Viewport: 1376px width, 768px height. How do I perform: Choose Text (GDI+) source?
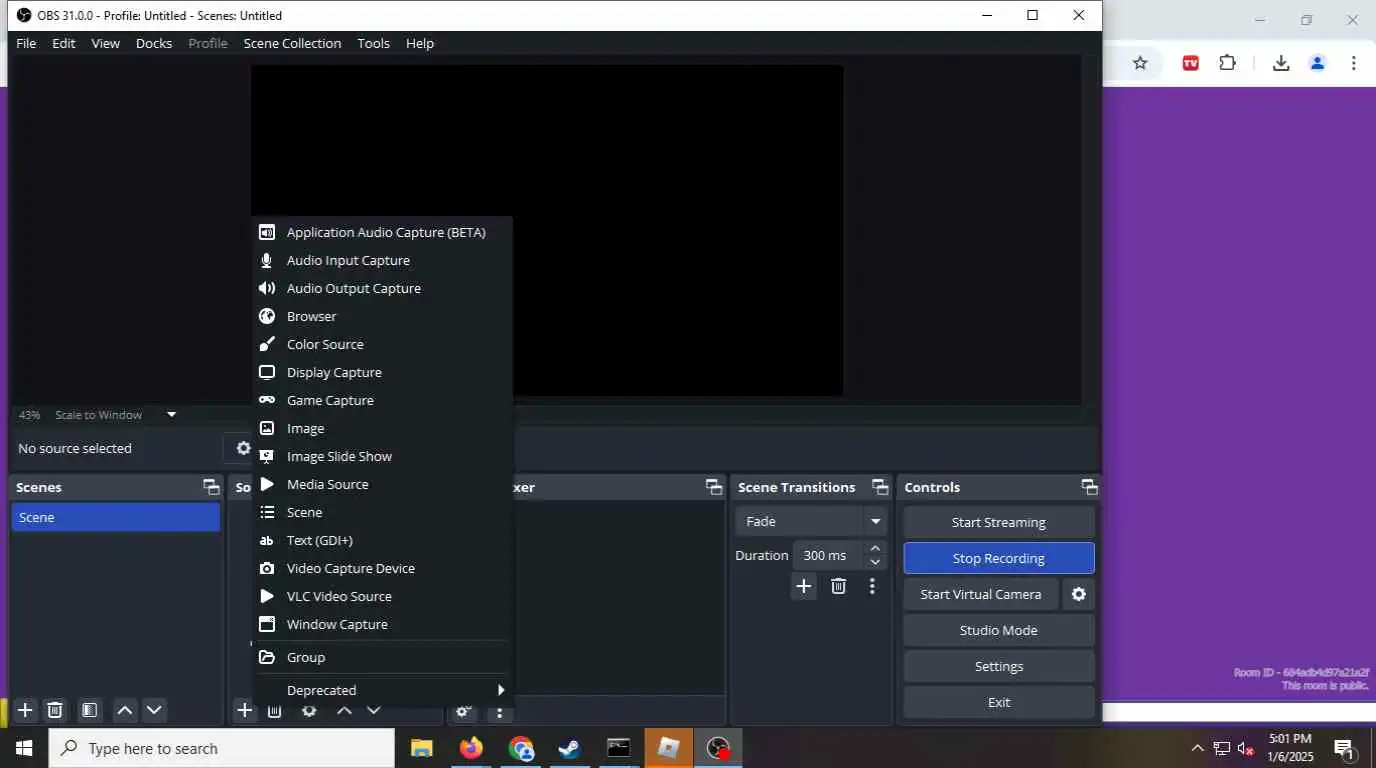pyautogui.click(x=382, y=540)
